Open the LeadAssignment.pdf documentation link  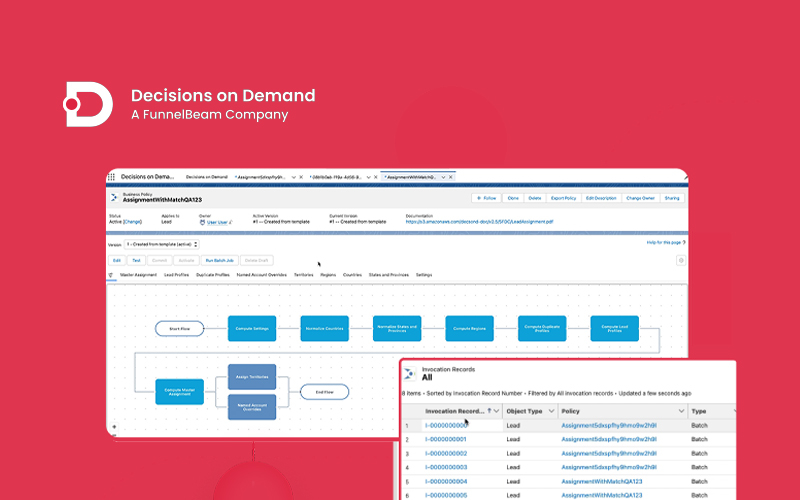point(479,222)
